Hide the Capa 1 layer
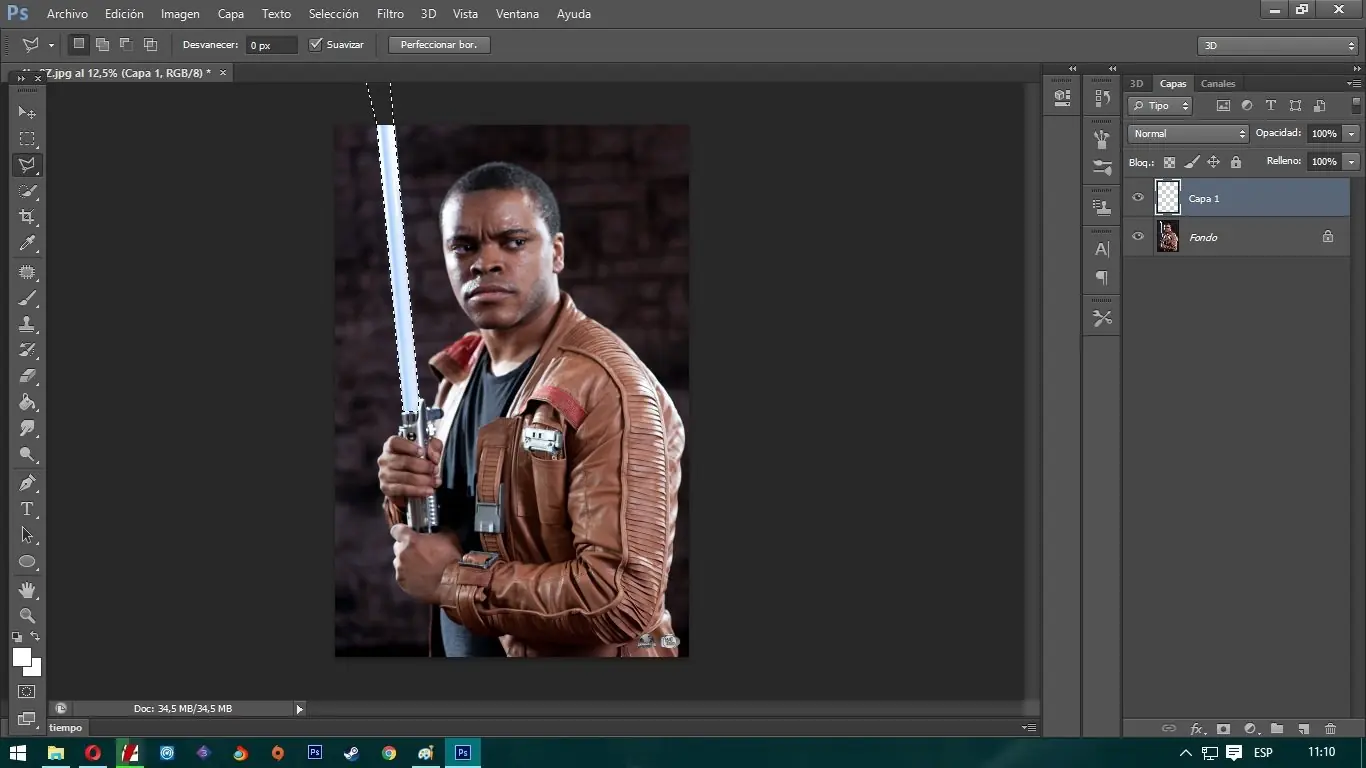This screenshot has width=1366, height=768. click(1137, 198)
